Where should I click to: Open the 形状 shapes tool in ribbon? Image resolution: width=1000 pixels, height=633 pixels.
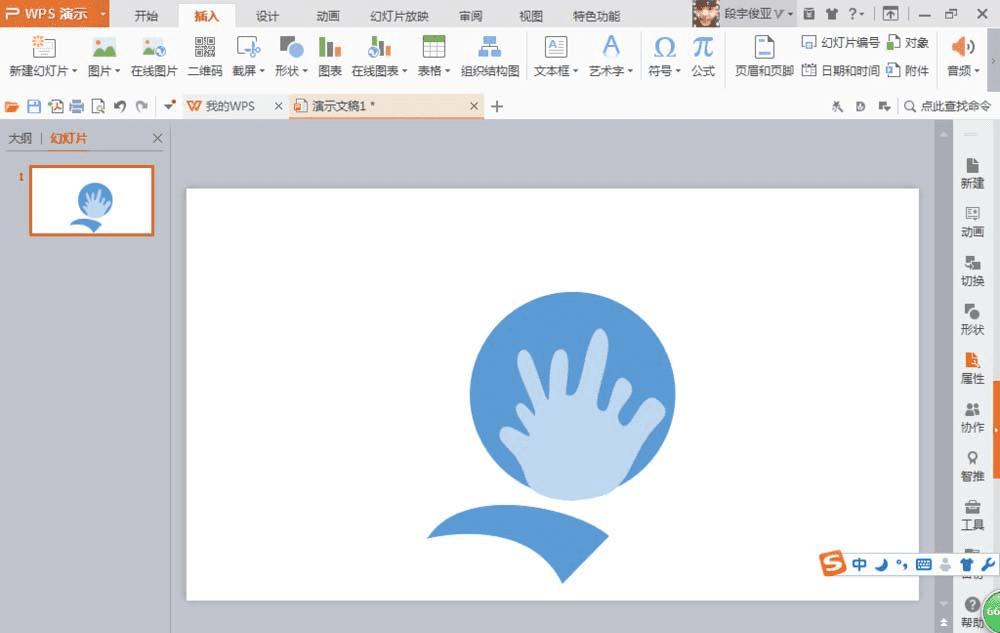(x=291, y=47)
